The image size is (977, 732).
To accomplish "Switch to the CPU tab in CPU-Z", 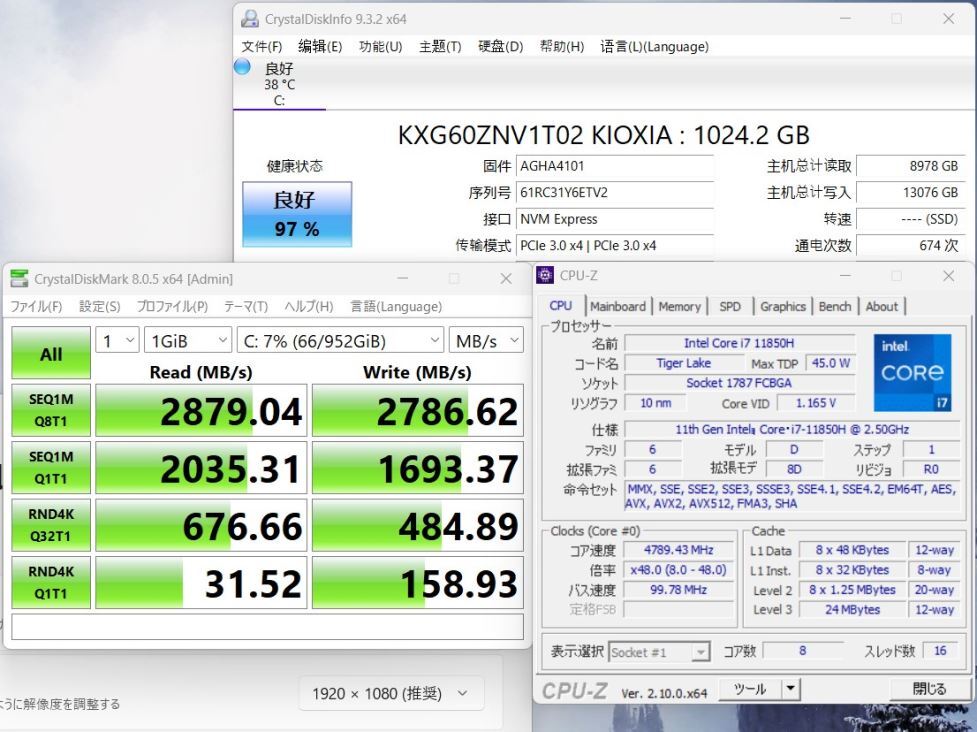I will tap(561, 306).
